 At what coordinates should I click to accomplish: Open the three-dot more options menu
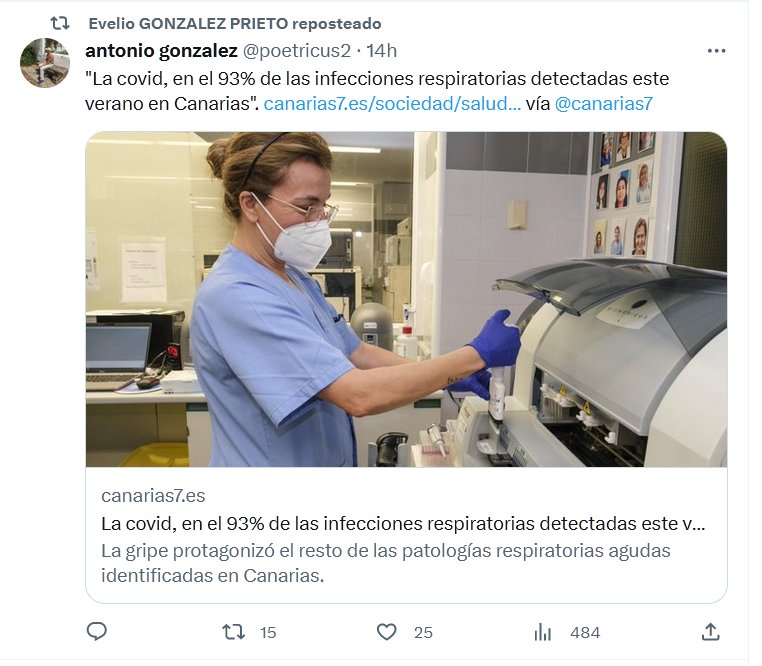716,51
